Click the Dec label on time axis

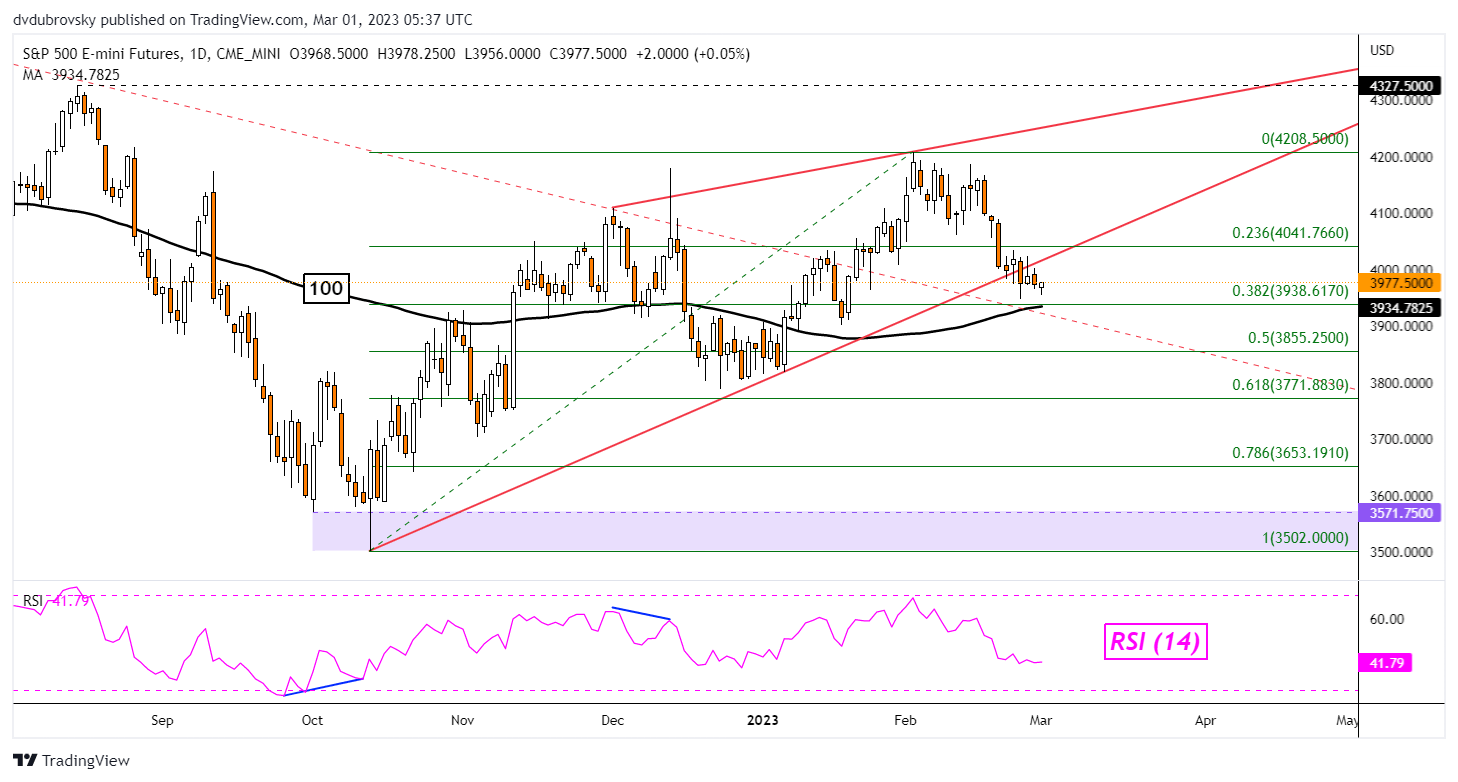tap(612, 719)
